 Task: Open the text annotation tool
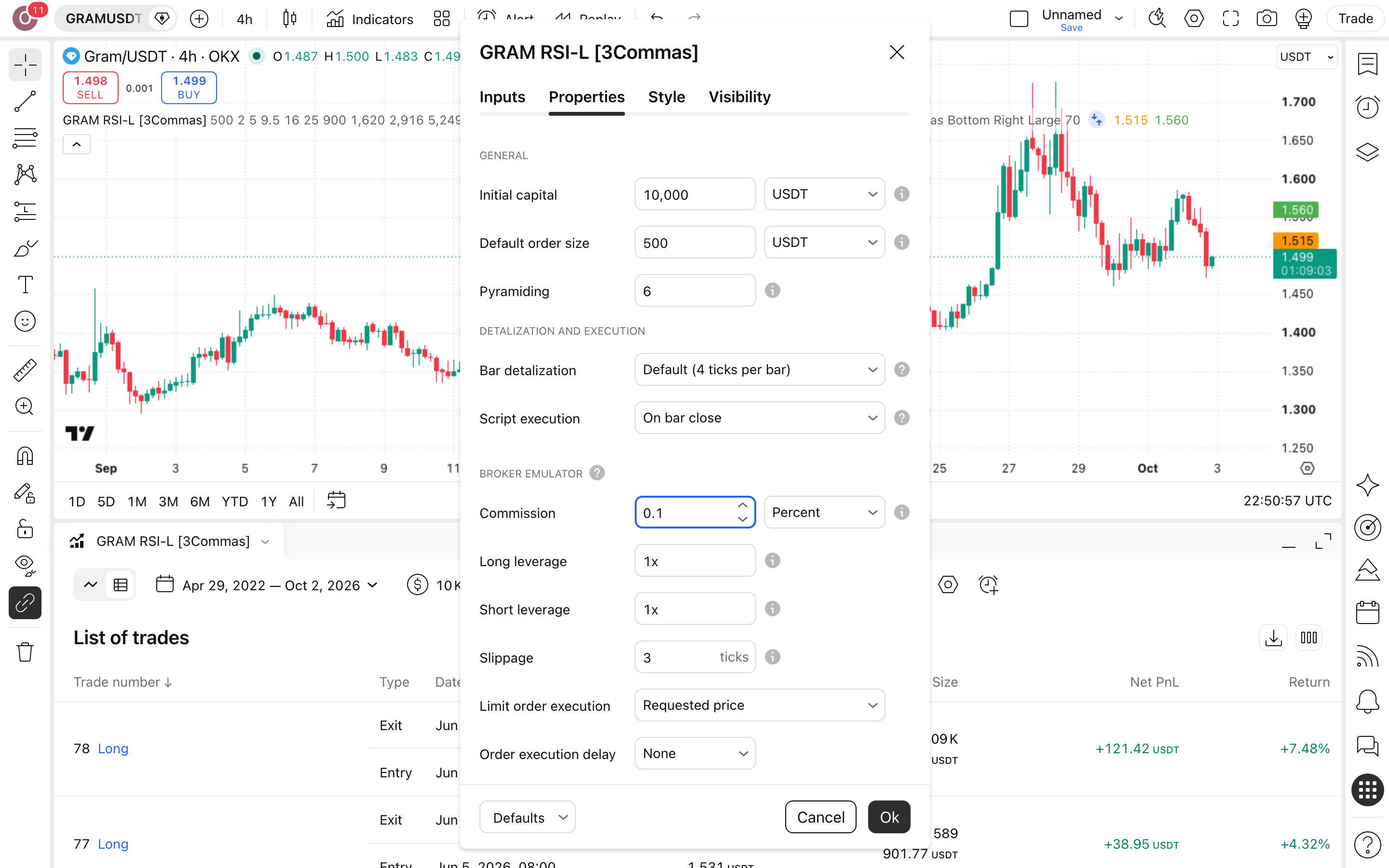coord(25,284)
